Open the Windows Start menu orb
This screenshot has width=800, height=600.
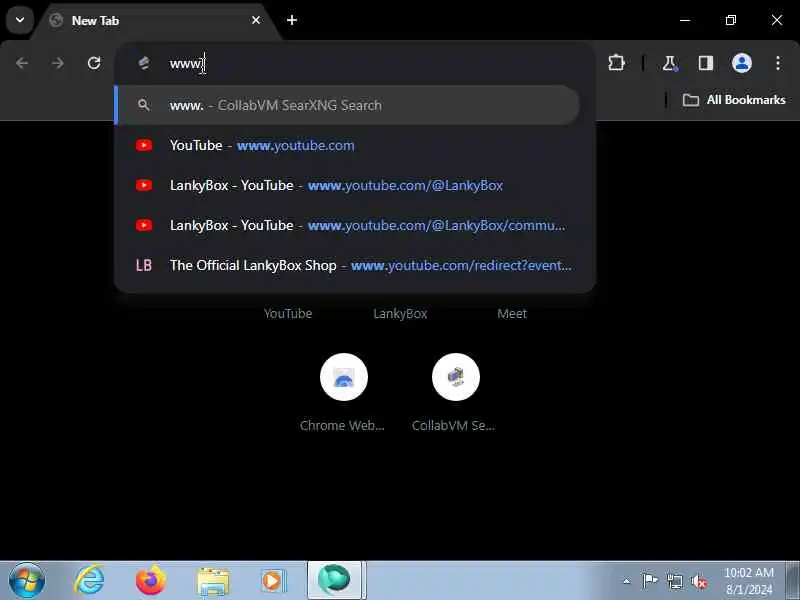point(27,581)
